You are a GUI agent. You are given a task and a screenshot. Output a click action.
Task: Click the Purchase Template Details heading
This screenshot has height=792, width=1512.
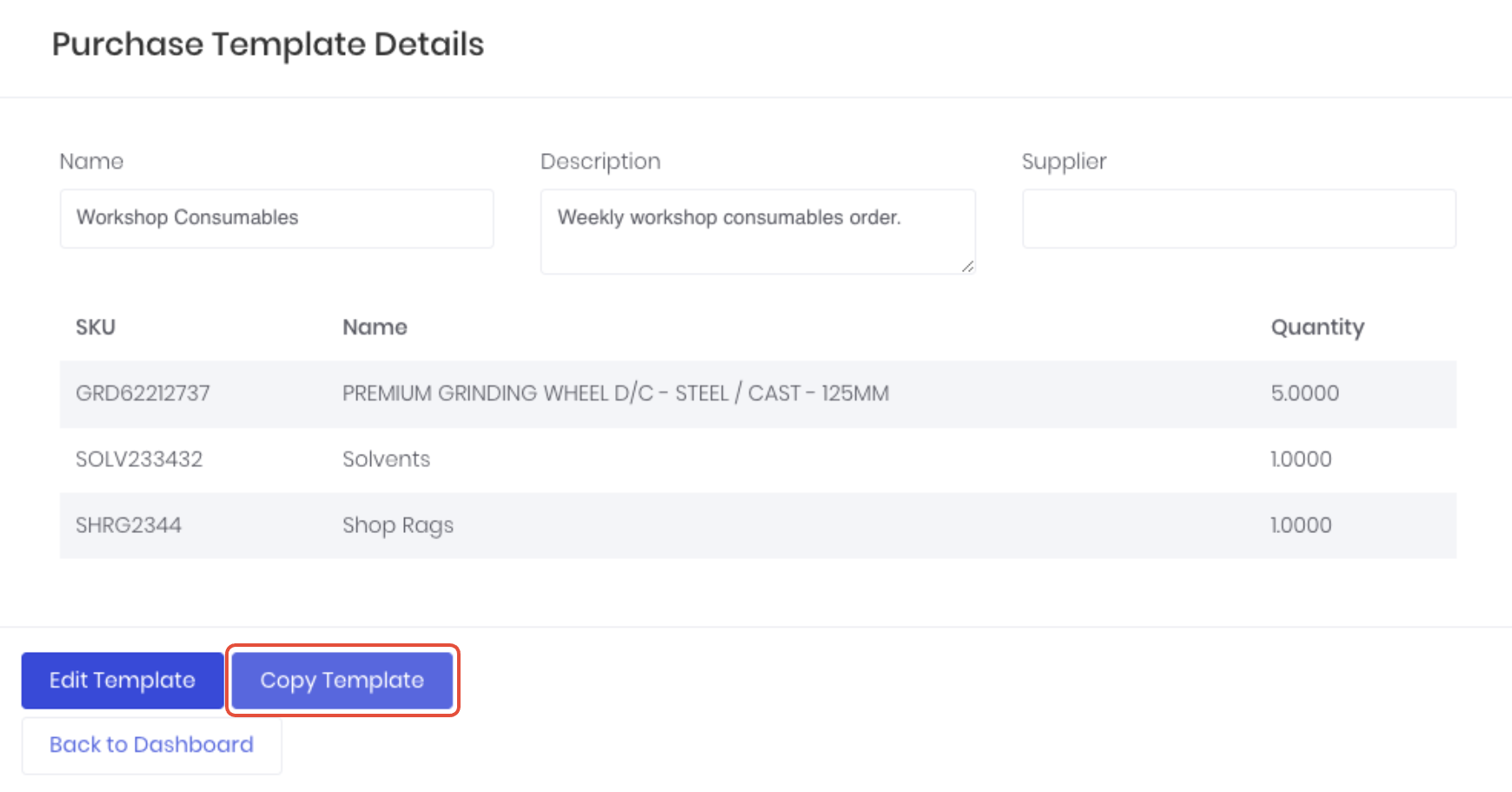tap(268, 44)
